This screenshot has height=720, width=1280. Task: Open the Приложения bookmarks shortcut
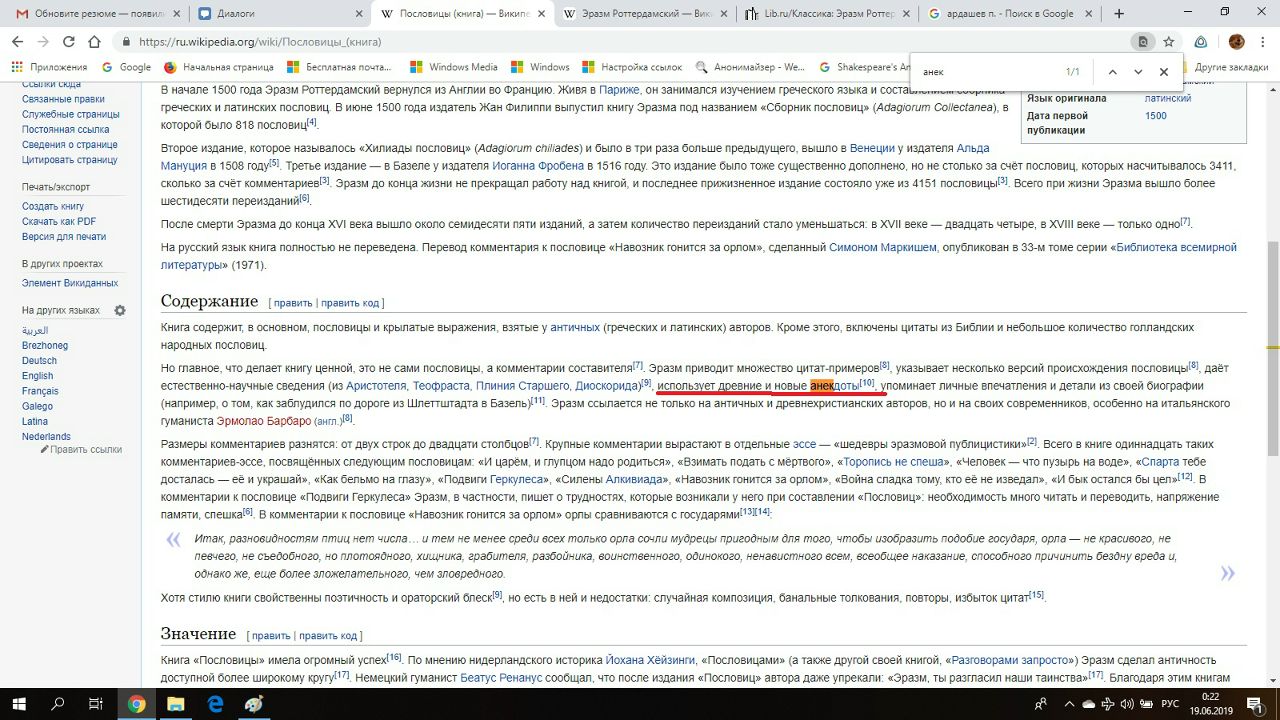tap(50, 67)
